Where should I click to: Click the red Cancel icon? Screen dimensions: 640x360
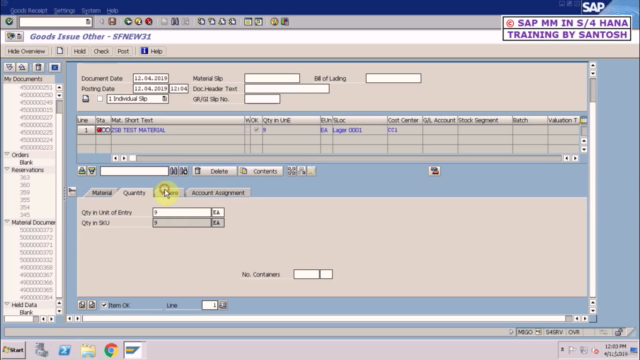pos(149,22)
